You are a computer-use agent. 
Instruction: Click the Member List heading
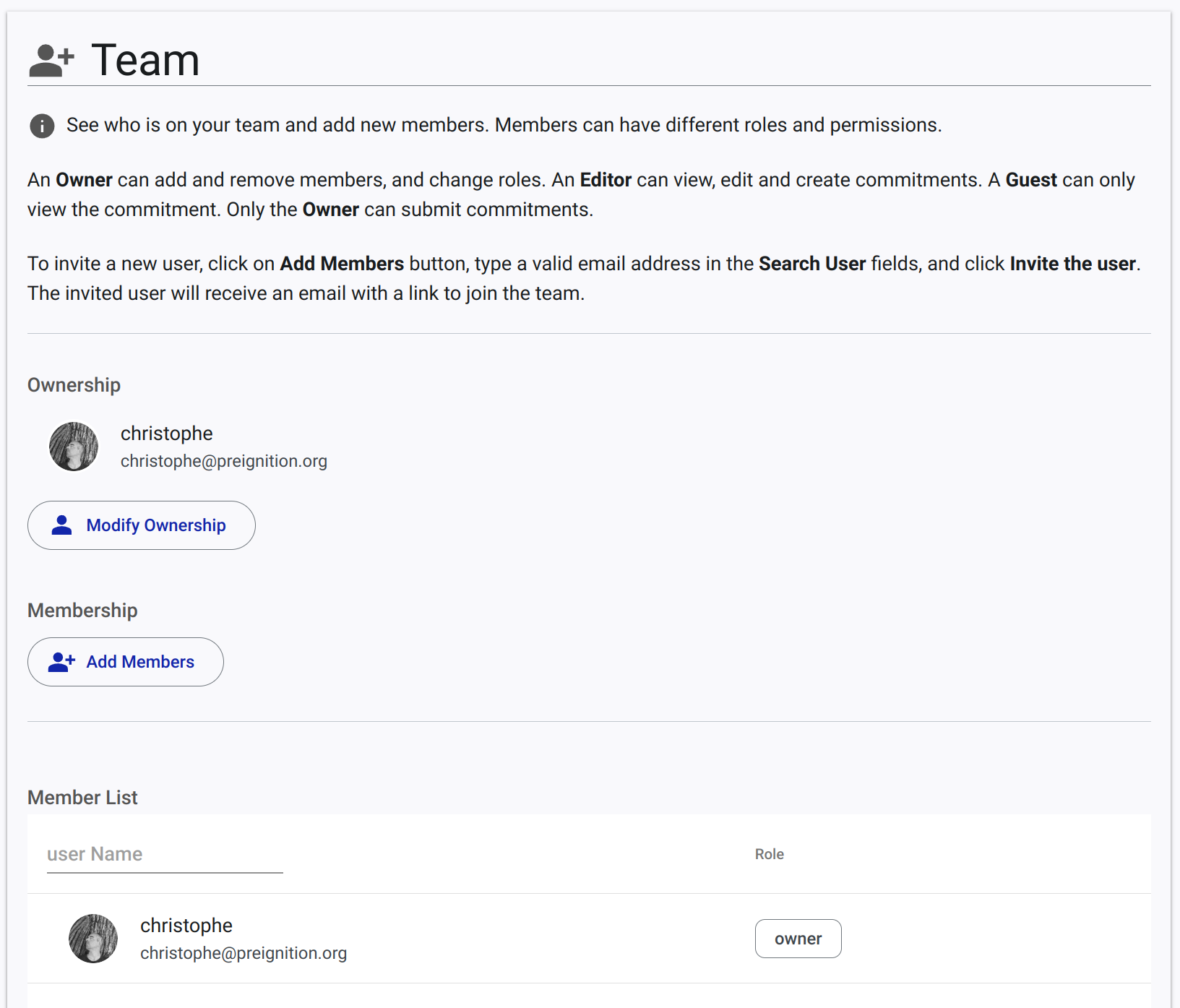pos(82,798)
